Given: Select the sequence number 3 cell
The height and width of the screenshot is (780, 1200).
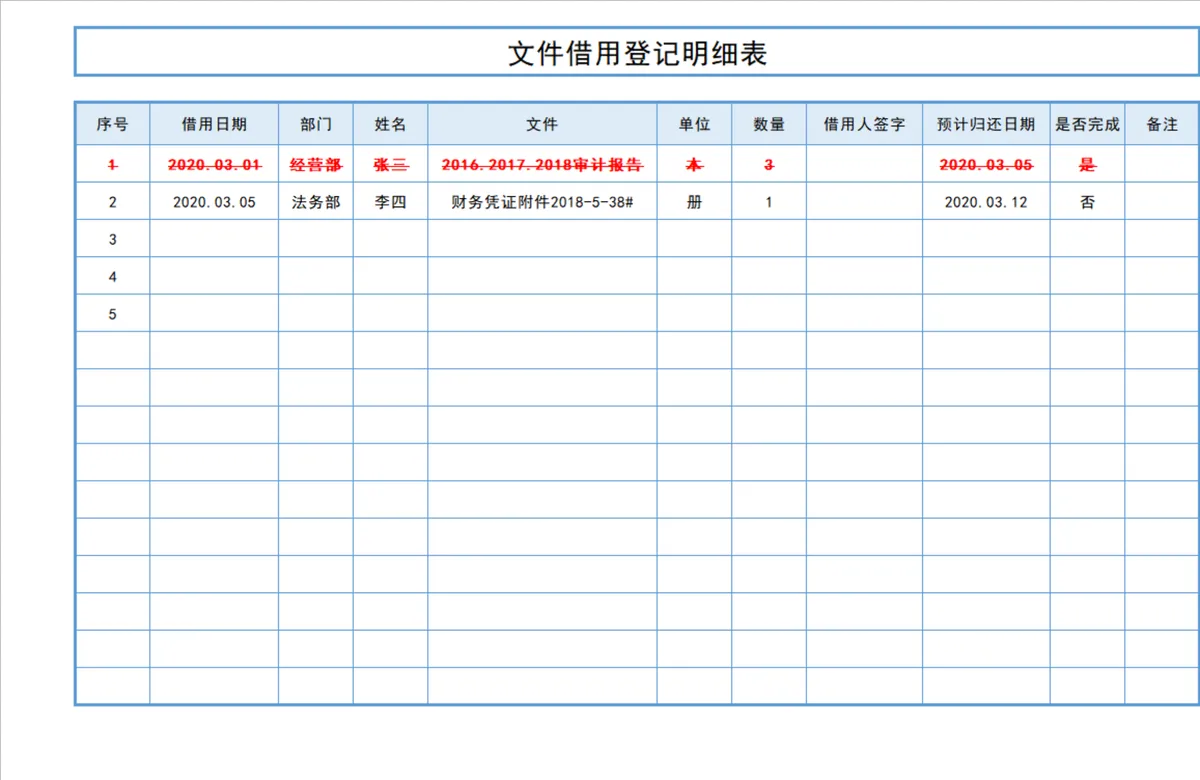Looking at the screenshot, I should click(112, 239).
